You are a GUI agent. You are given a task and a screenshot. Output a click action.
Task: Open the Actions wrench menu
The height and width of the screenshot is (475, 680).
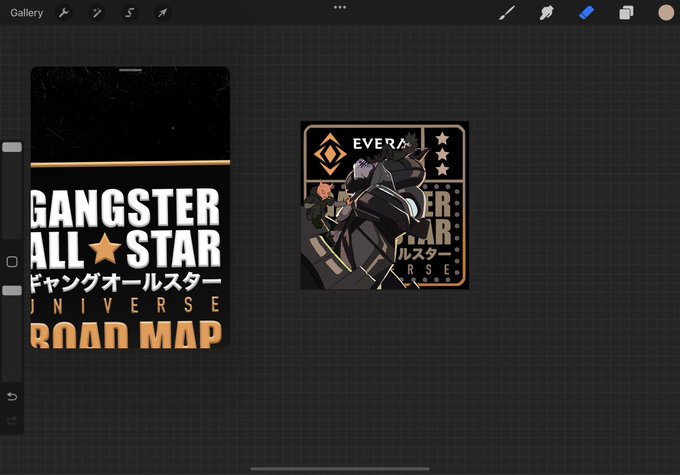click(x=64, y=13)
